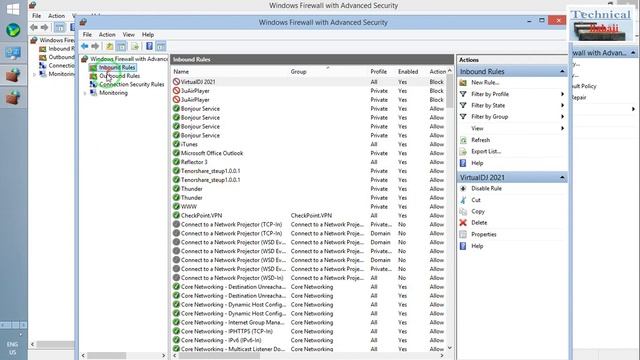
Task: Click the green check icon beside iTunes rule
Action: (x=176, y=144)
